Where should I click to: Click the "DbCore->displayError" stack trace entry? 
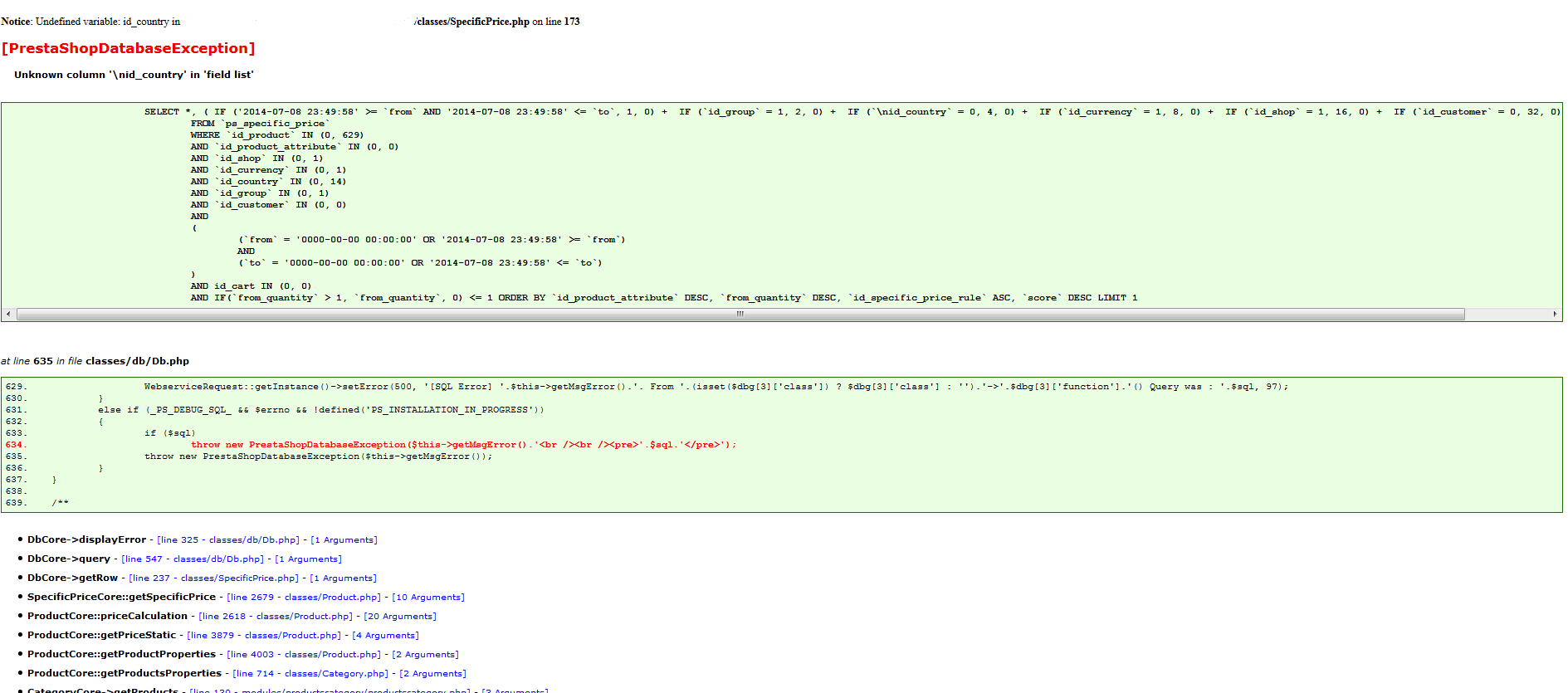point(86,539)
